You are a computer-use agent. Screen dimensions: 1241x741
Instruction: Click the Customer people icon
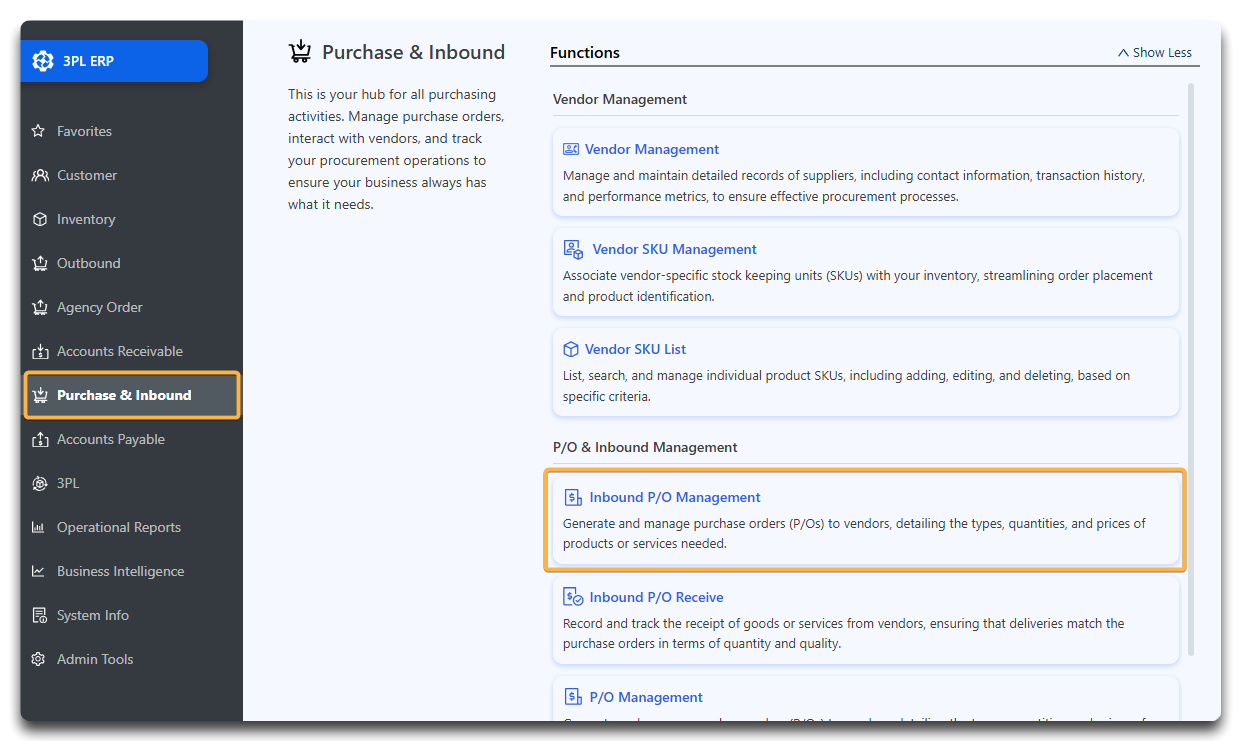coord(40,175)
